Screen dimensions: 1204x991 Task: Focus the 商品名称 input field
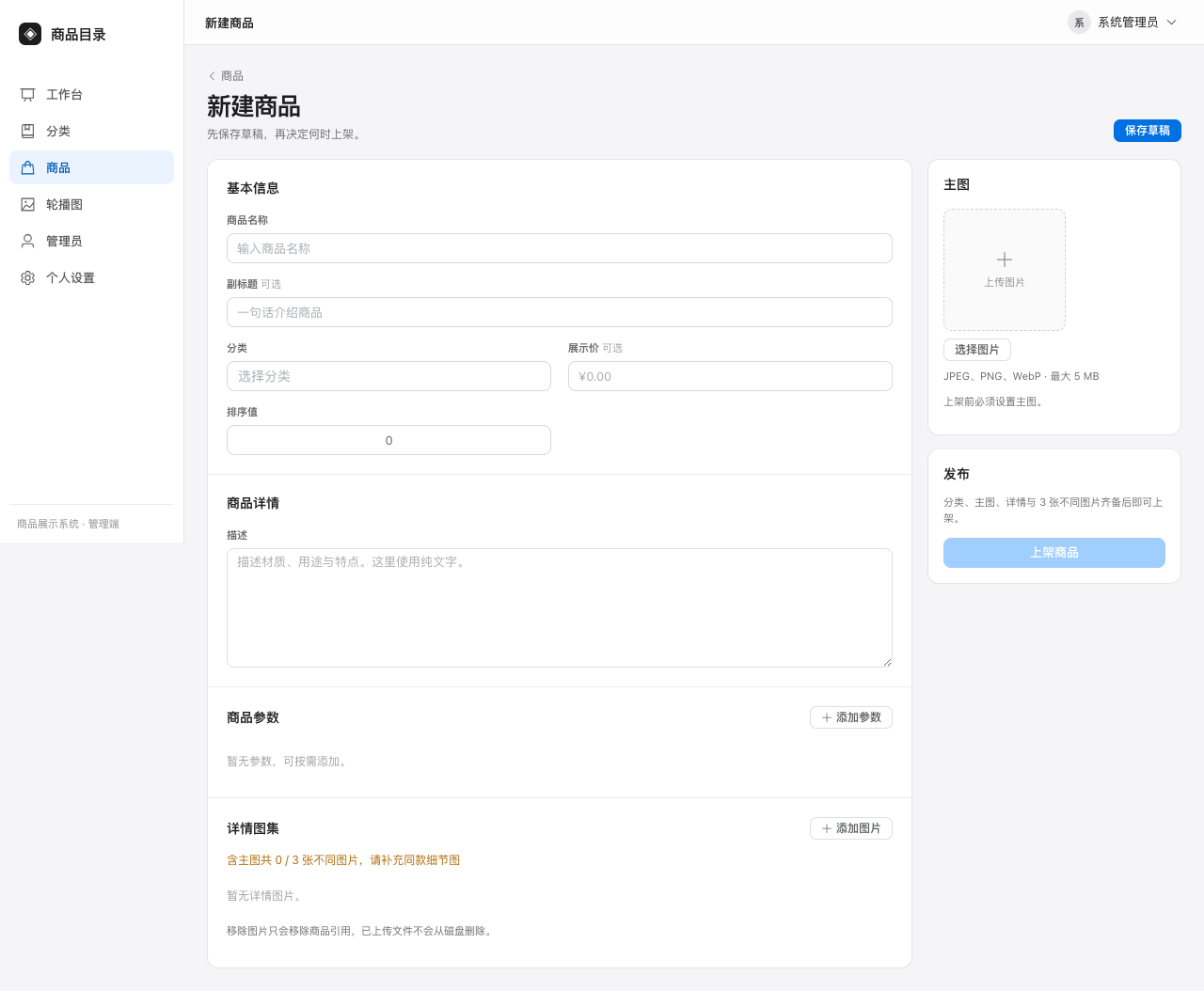[560, 248]
